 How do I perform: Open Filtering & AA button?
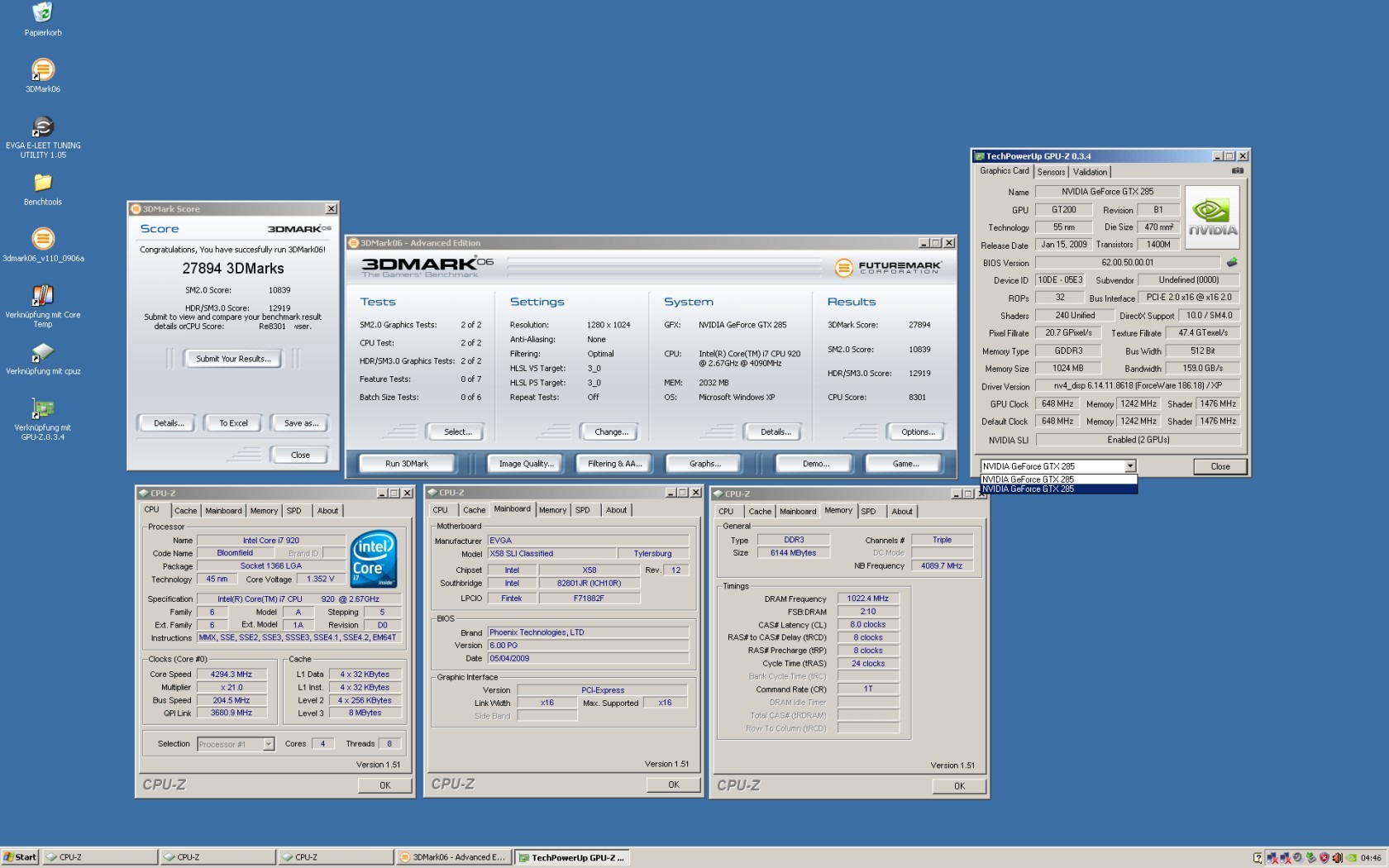click(x=615, y=464)
